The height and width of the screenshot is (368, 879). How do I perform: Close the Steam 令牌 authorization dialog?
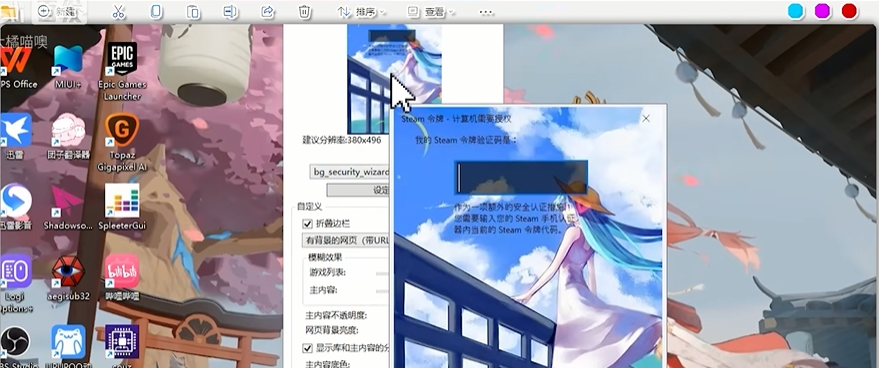pyautogui.click(x=646, y=118)
